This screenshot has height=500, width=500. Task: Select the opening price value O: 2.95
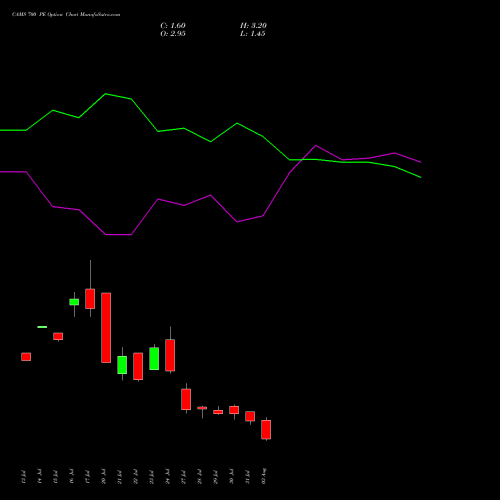(x=173, y=34)
